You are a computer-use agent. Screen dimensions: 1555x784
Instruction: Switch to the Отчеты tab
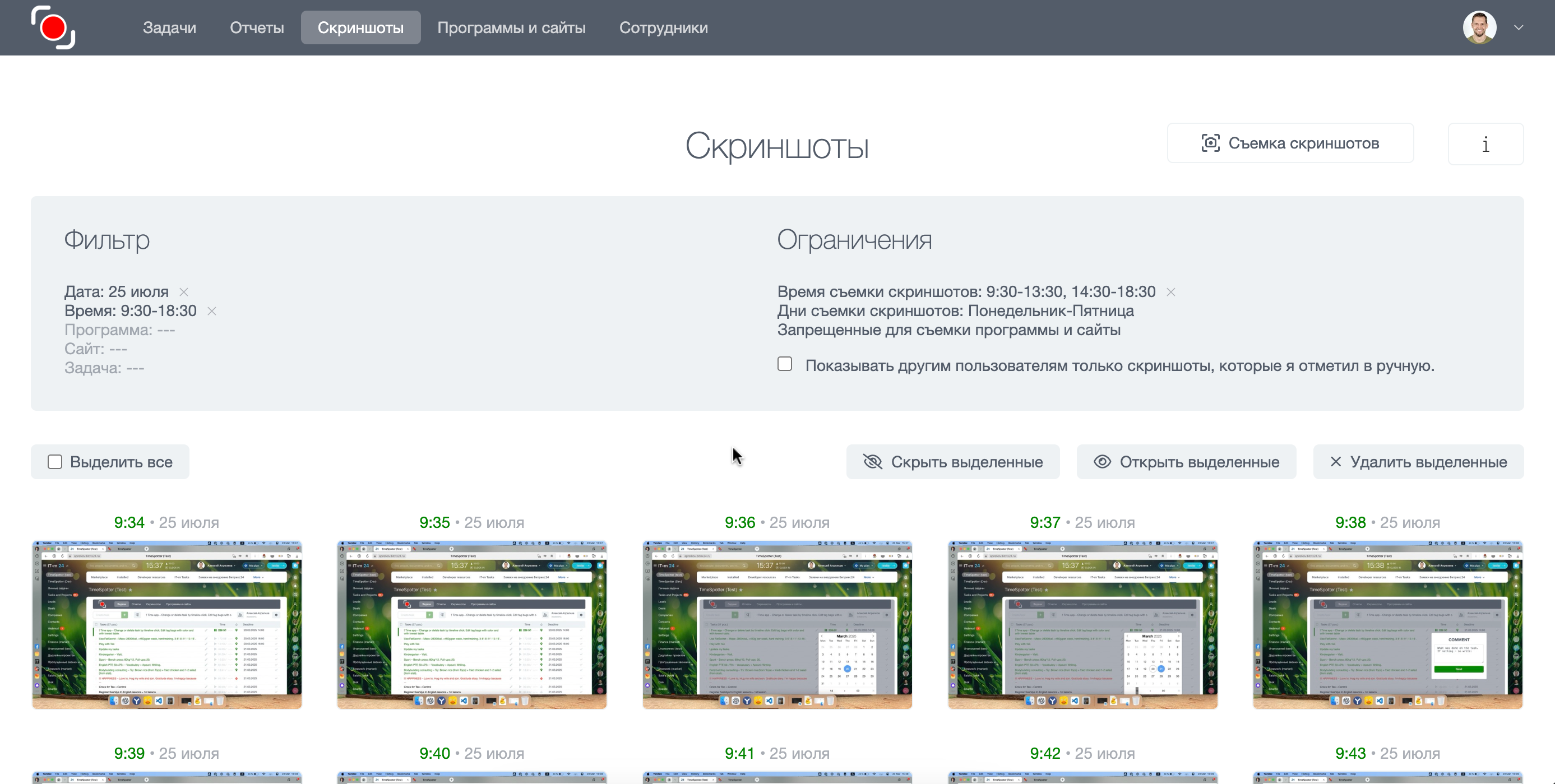[x=257, y=28]
